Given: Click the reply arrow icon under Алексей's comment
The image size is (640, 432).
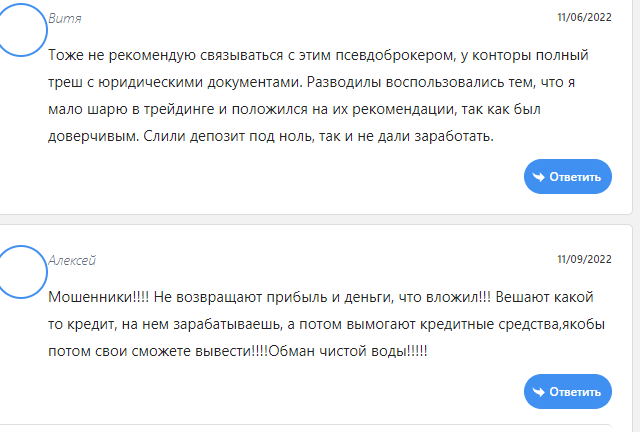Looking at the screenshot, I should (539, 392).
